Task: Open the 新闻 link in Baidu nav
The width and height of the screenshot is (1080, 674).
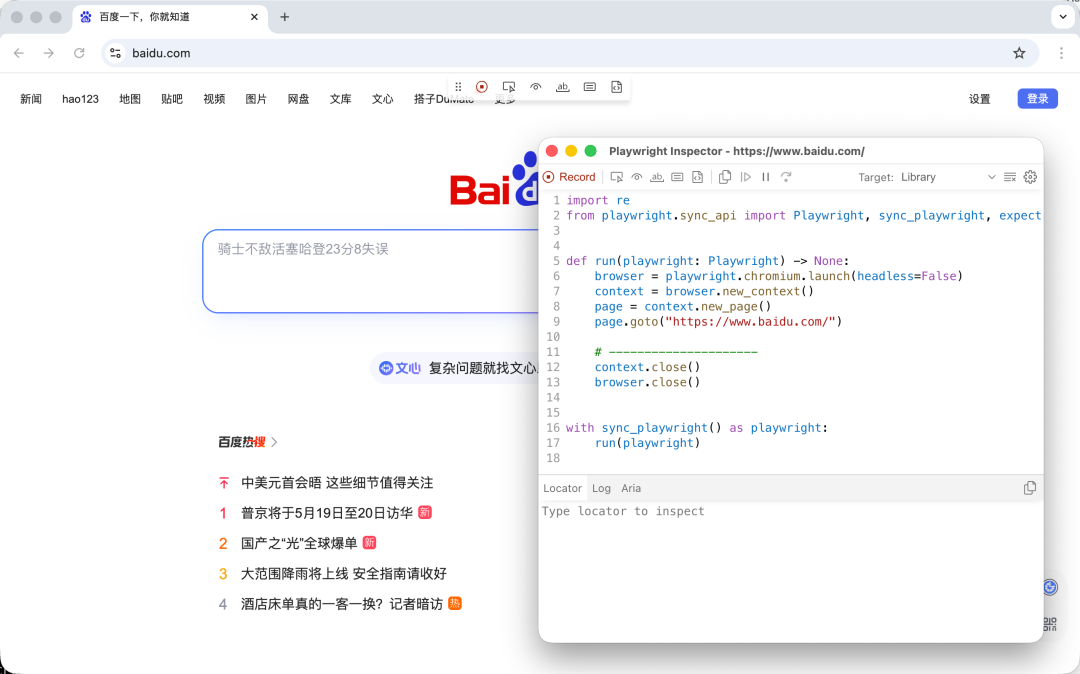Action: [x=31, y=98]
